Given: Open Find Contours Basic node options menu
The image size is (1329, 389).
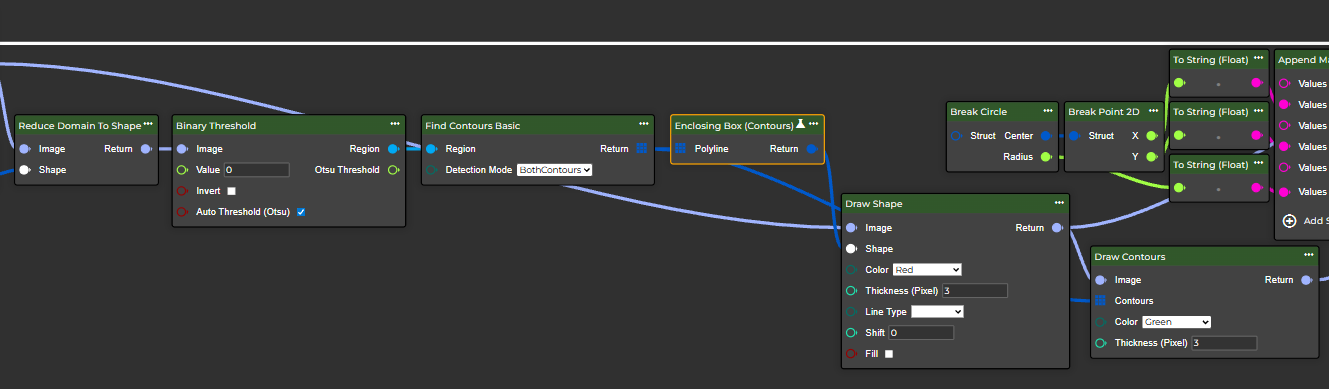Looking at the screenshot, I should click(x=644, y=124).
